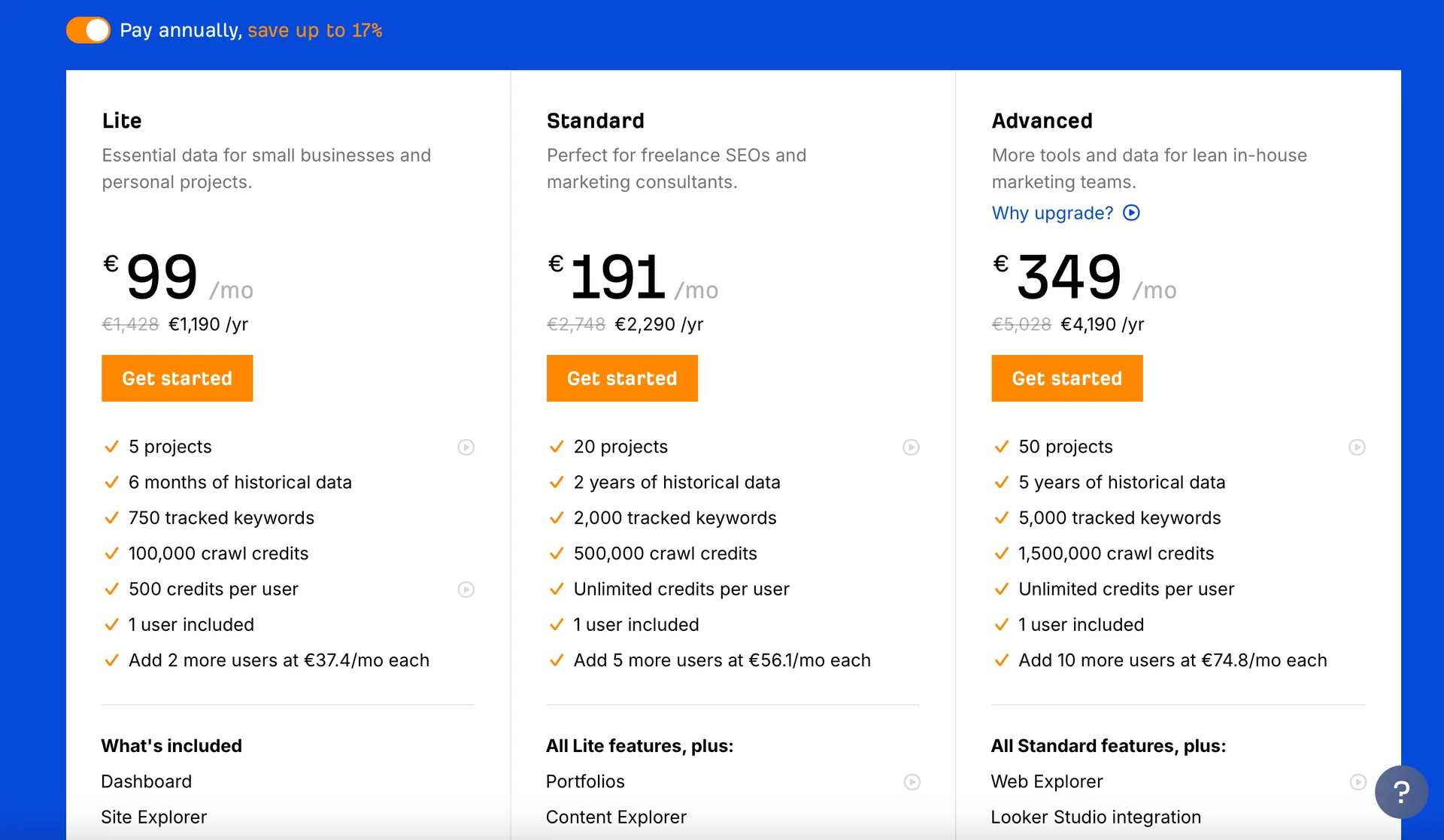
Task: Open the help question mark widget
Action: click(1401, 791)
